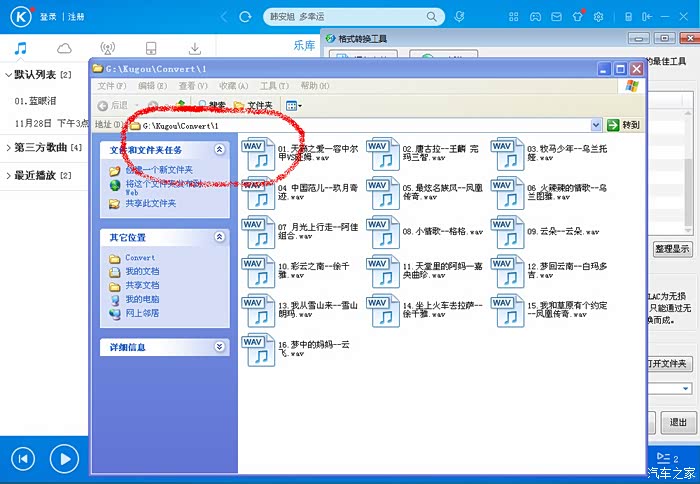The image size is (700, 484).
Task: Select file 13.我从雪山来--雪山朗玛.wav
Action: click(x=300, y=310)
